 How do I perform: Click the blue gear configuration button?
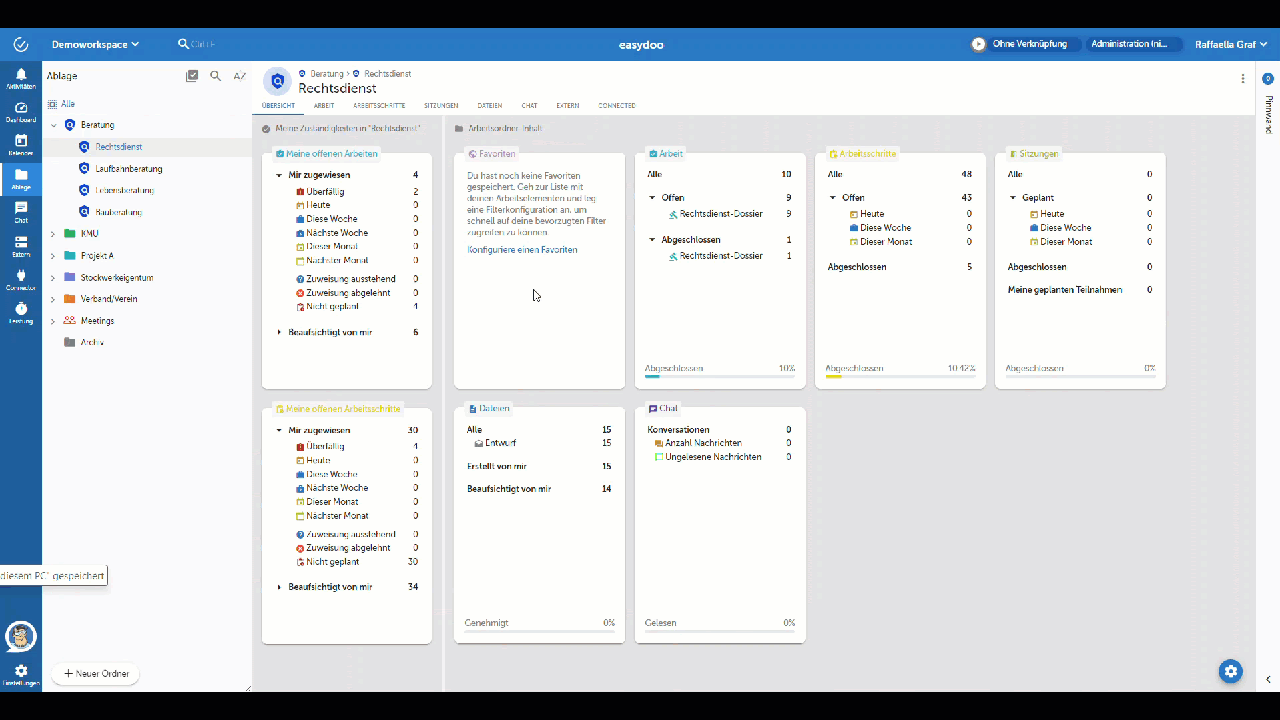click(1230, 671)
